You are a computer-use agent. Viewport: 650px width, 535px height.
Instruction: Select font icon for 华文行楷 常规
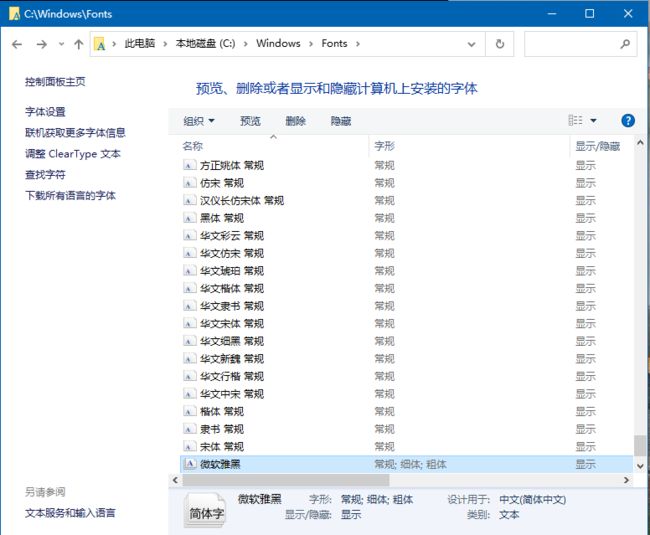click(189, 376)
